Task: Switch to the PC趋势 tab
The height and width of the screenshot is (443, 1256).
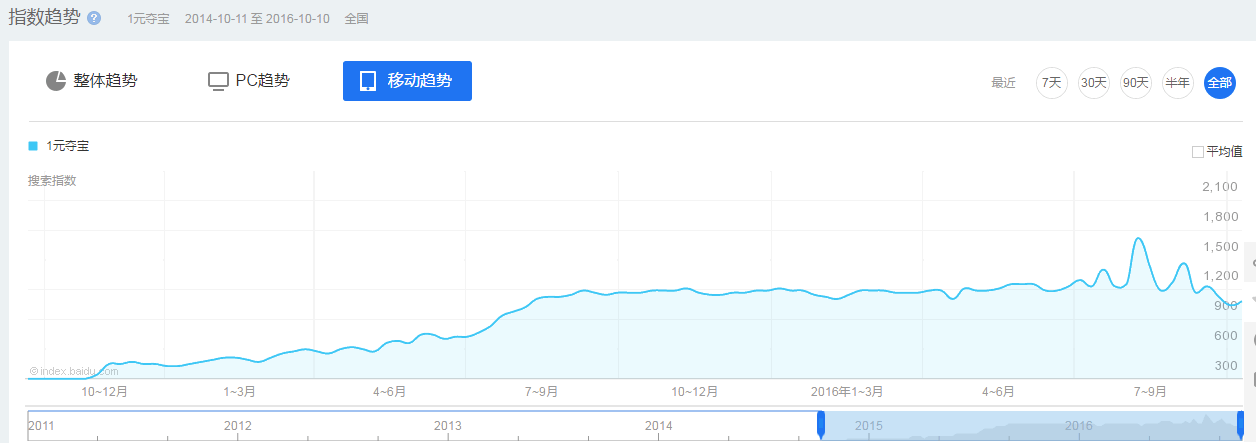Action: point(249,81)
